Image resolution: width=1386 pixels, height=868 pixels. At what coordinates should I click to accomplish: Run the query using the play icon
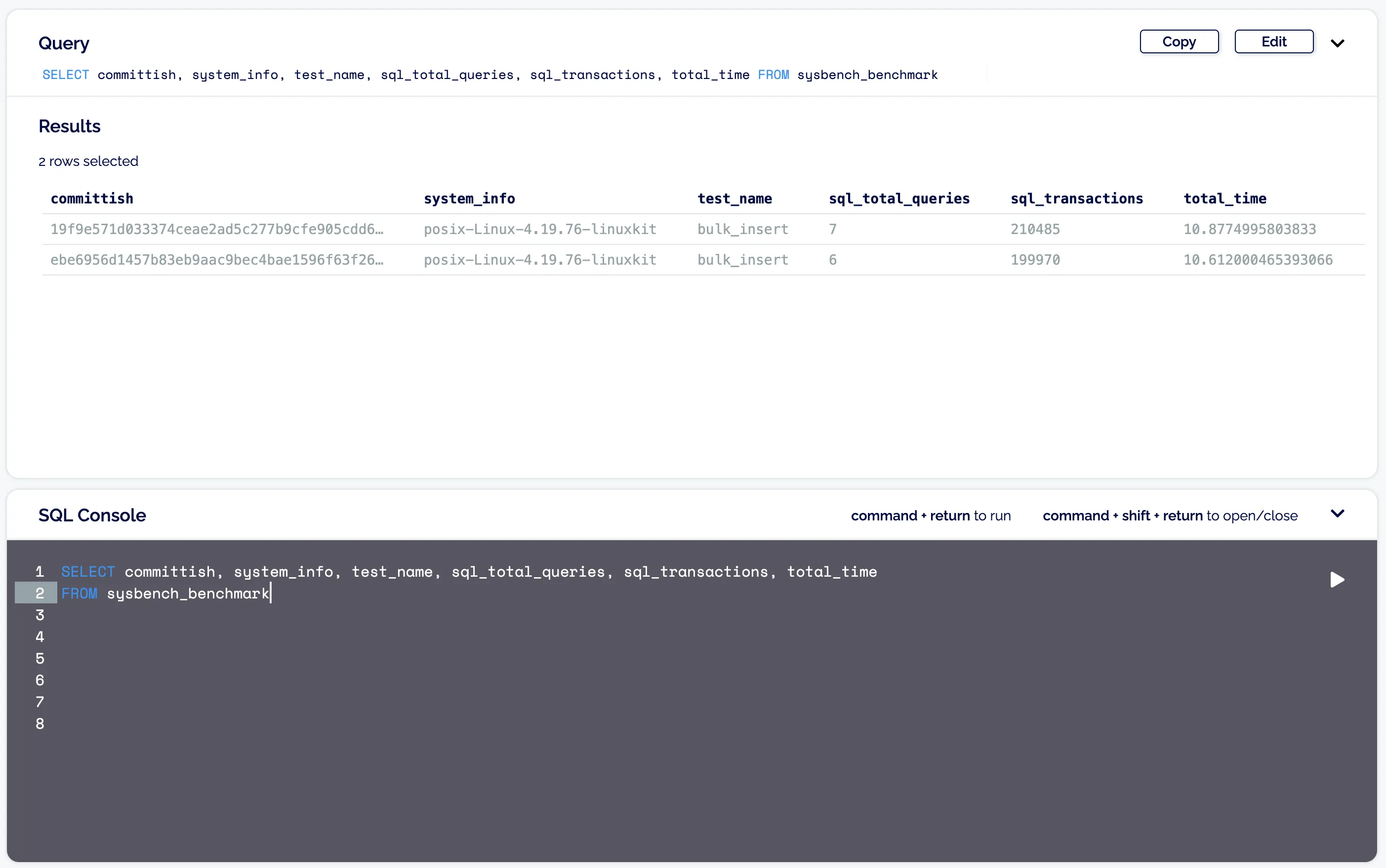(x=1337, y=580)
